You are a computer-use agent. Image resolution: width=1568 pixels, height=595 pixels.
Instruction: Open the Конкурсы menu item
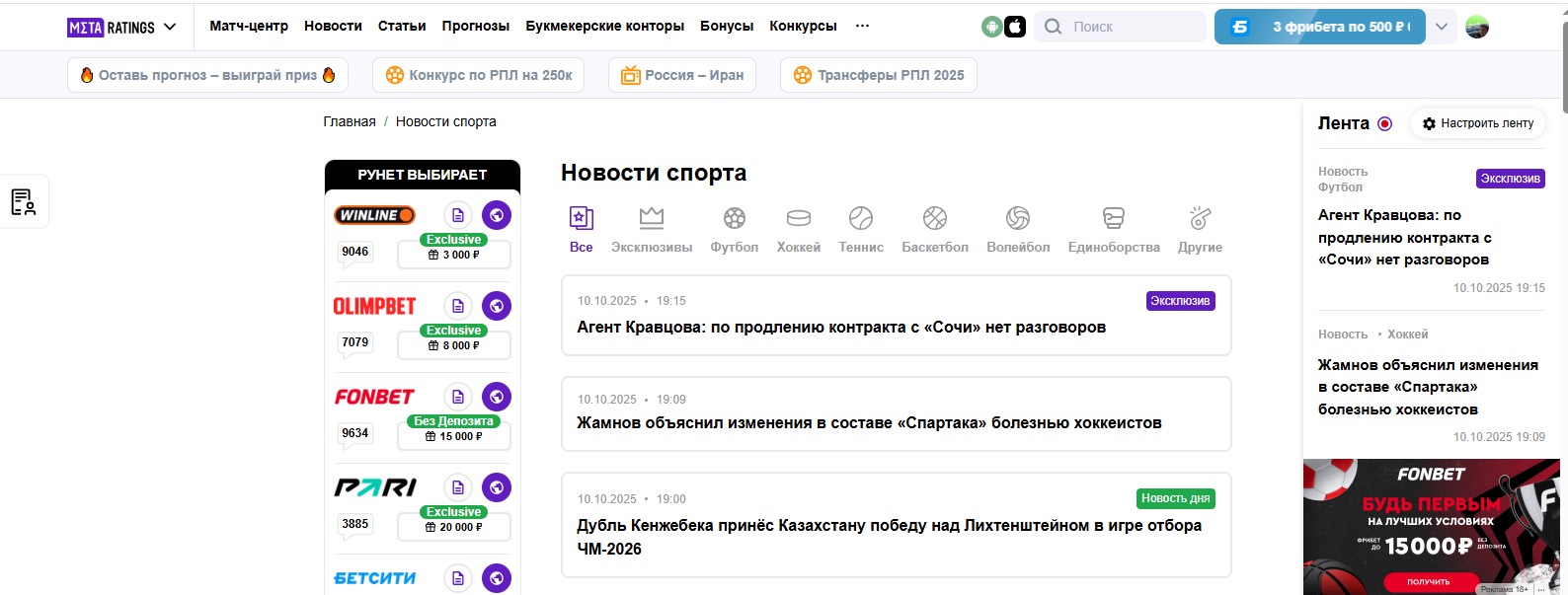pyautogui.click(x=803, y=26)
